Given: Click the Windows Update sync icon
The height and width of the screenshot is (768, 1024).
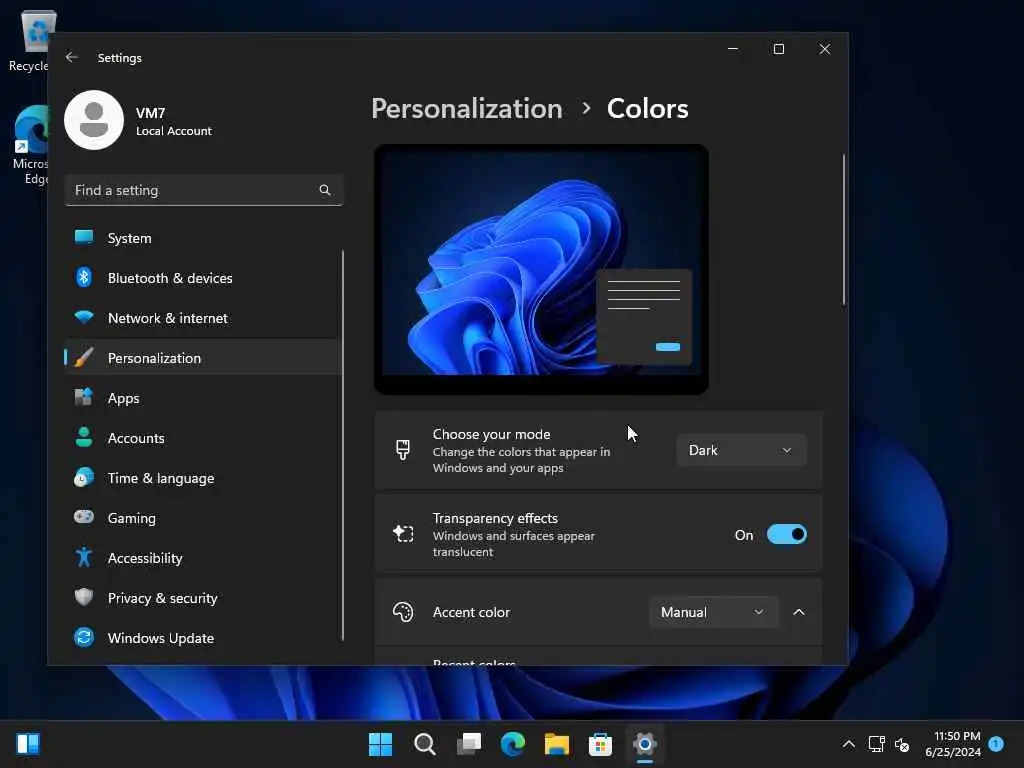Looking at the screenshot, I should 84,637.
